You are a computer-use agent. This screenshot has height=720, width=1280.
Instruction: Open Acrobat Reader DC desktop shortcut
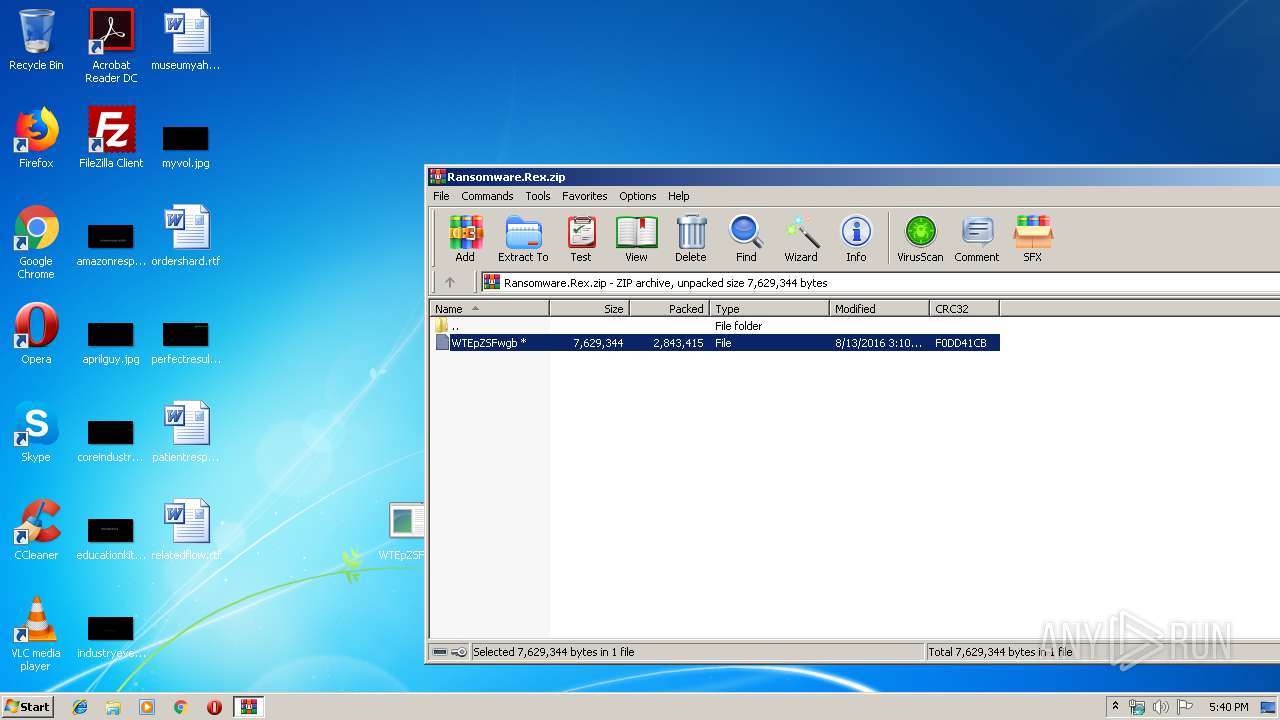pyautogui.click(x=111, y=46)
